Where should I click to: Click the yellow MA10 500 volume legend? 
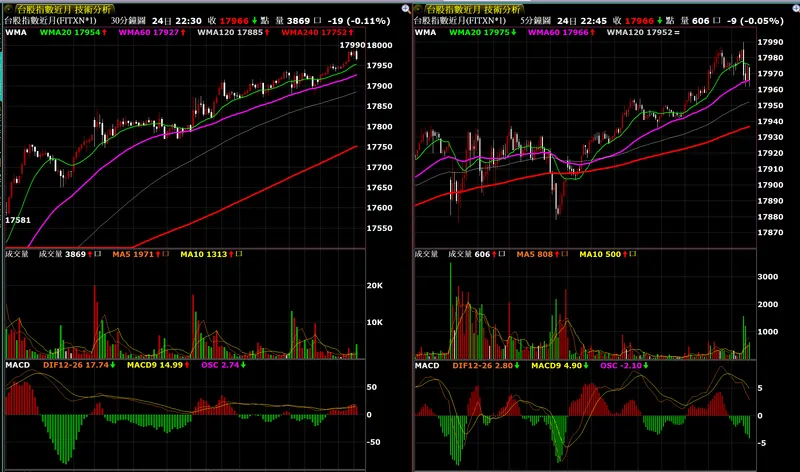click(x=608, y=254)
